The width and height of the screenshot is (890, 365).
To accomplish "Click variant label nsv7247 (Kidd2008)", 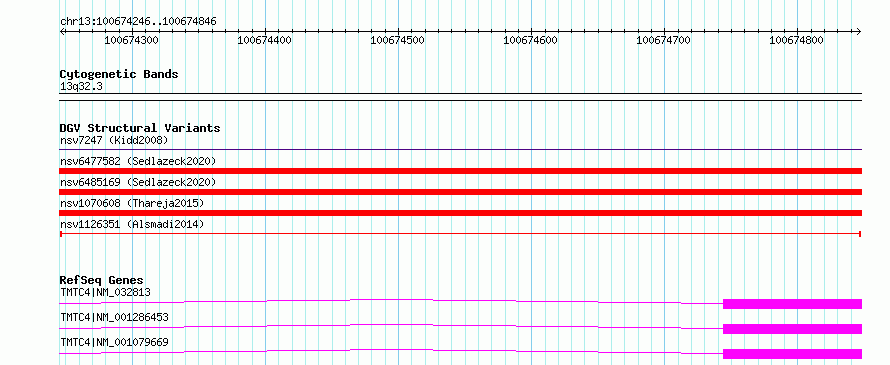I will click(x=114, y=140).
